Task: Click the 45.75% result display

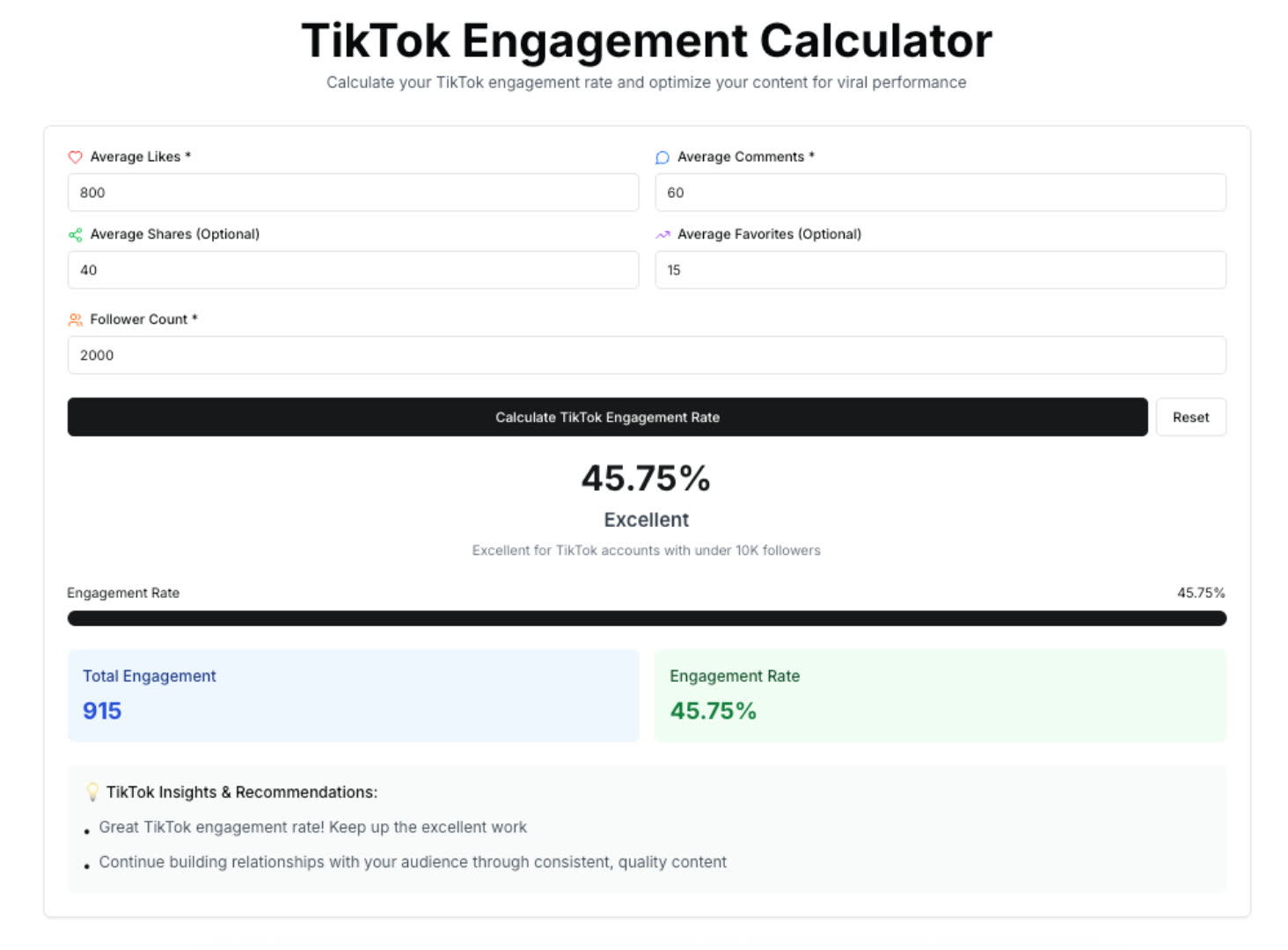Action: click(646, 479)
